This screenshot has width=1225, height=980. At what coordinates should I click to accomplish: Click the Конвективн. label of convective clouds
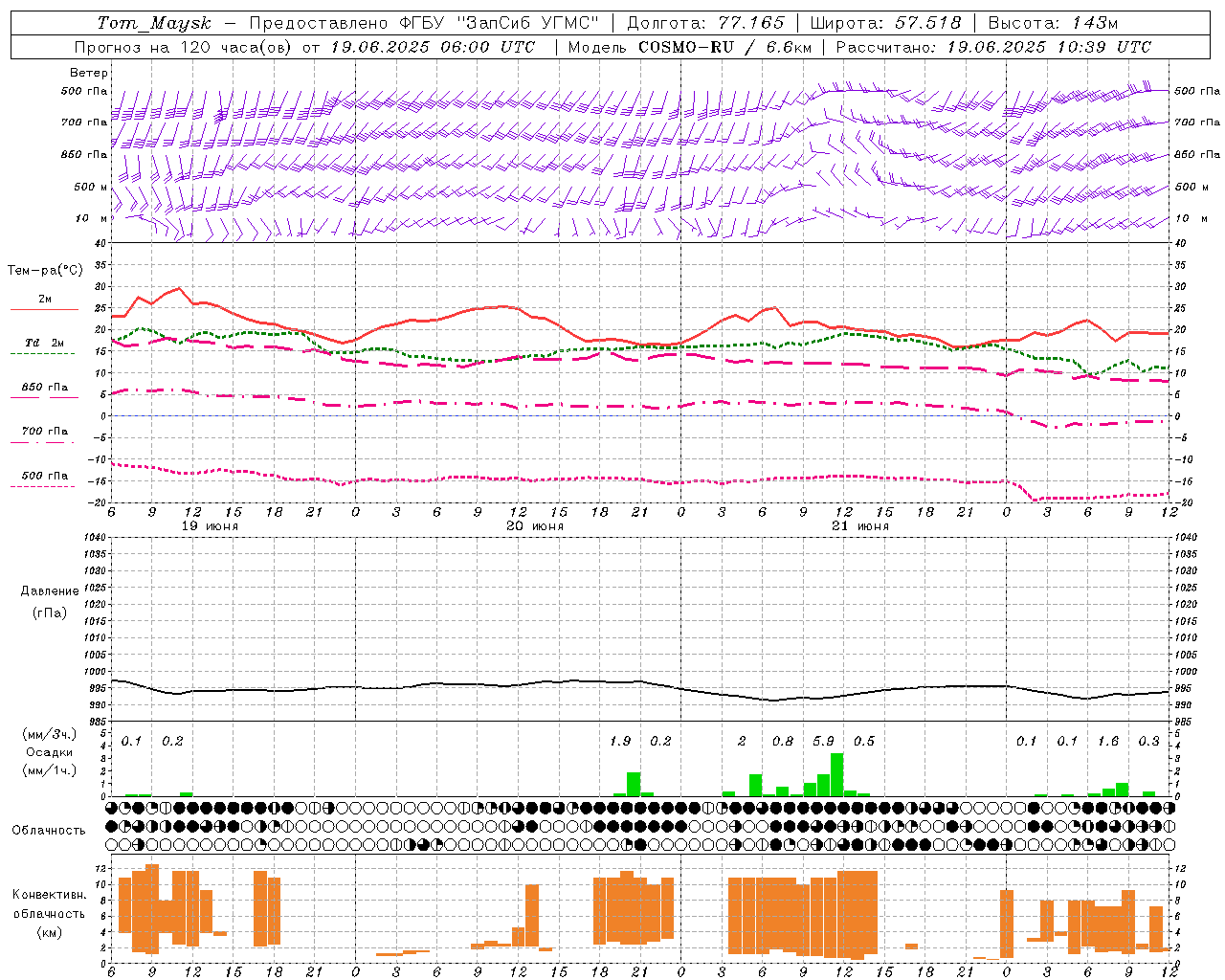pos(49,895)
